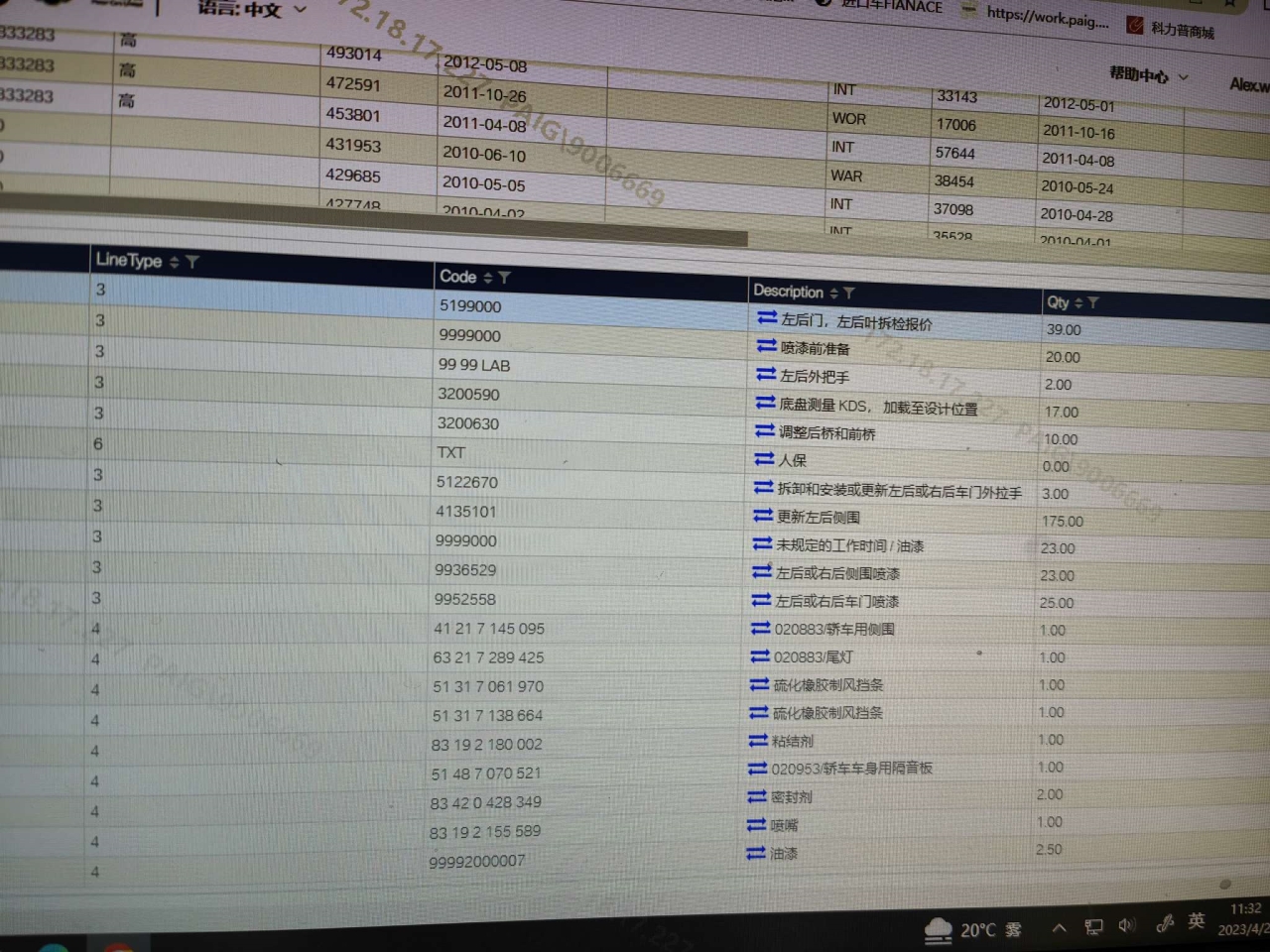This screenshot has height=952, width=1270.
Task: Click the date 2010-04-28 beside 37098
Action: pyautogui.click(x=1077, y=214)
